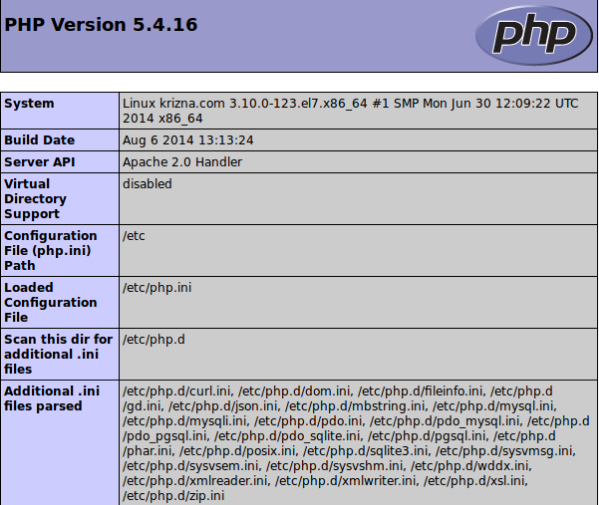Click the PHP logo image

(x=534, y=35)
